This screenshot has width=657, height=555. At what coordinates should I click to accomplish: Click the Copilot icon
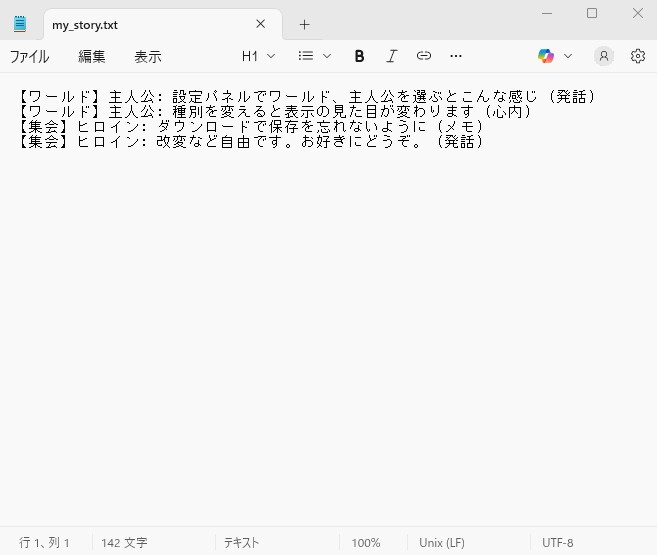546,56
